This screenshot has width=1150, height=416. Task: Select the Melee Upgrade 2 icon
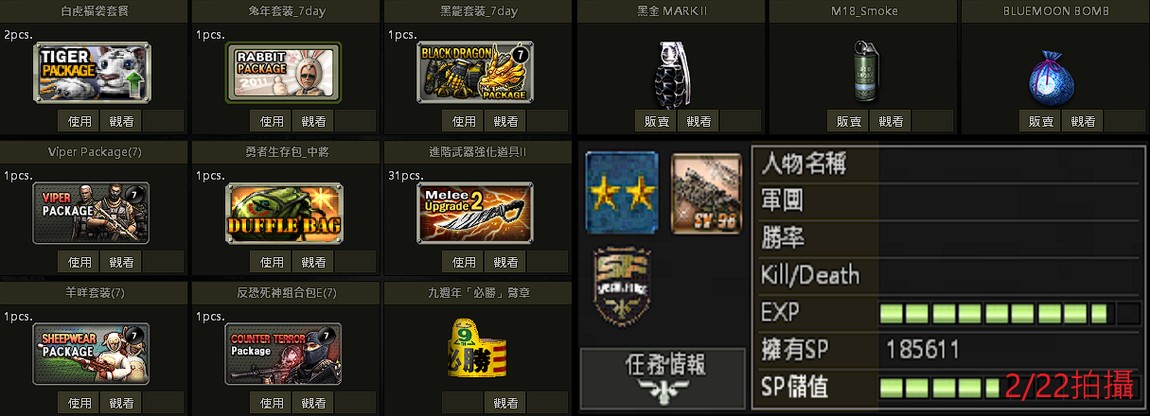click(x=475, y=213)
